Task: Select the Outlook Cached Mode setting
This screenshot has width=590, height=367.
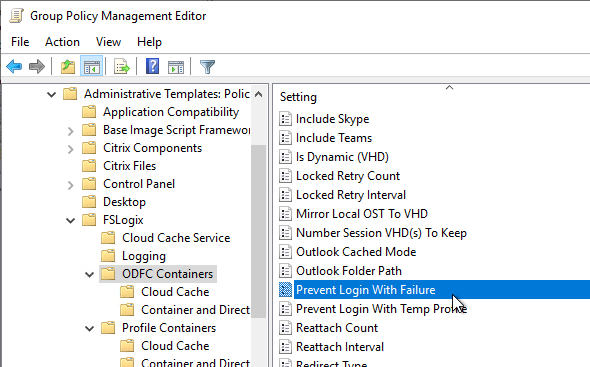Action: [x=356, y=252]
